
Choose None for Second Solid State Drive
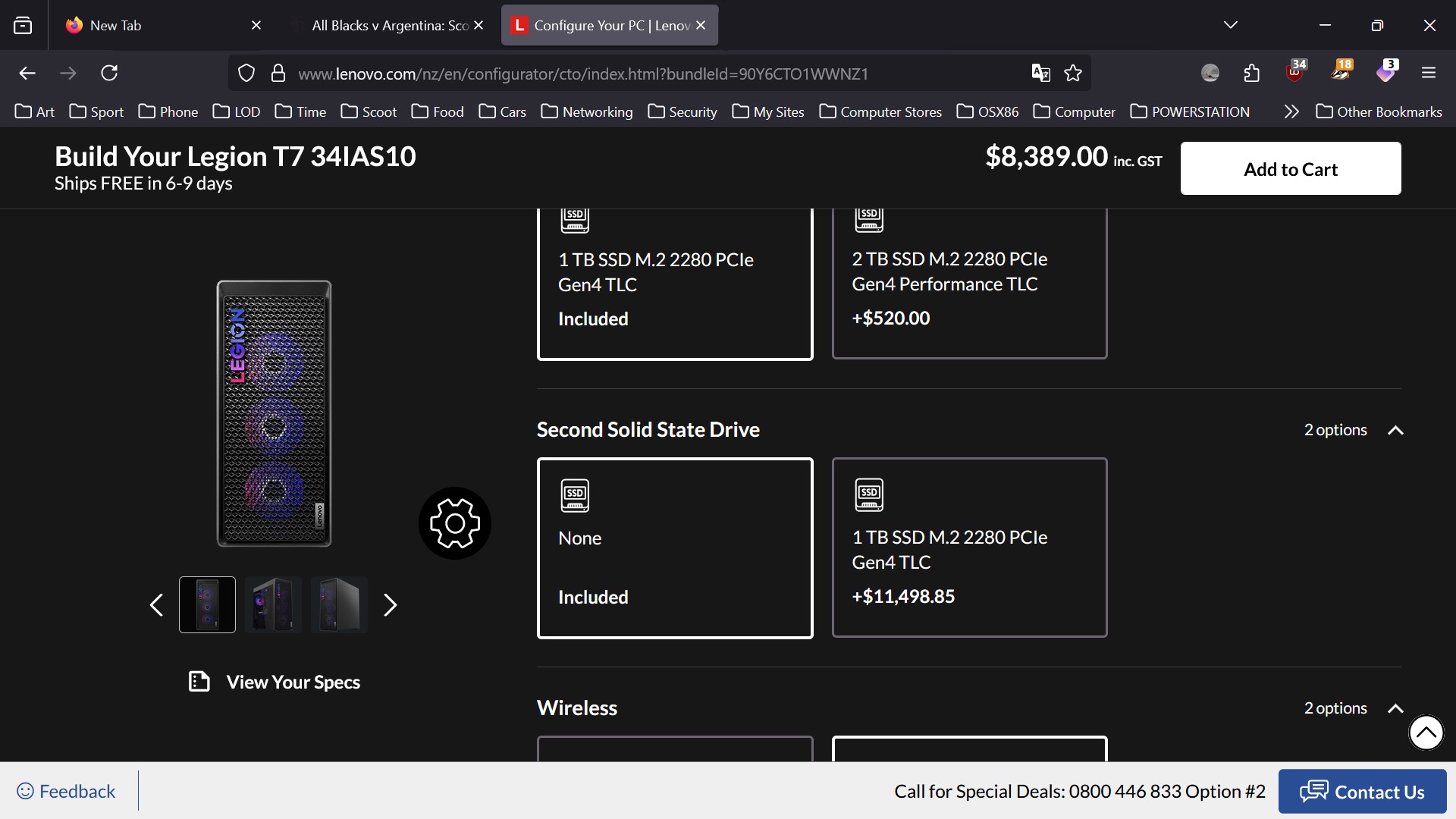674,548
